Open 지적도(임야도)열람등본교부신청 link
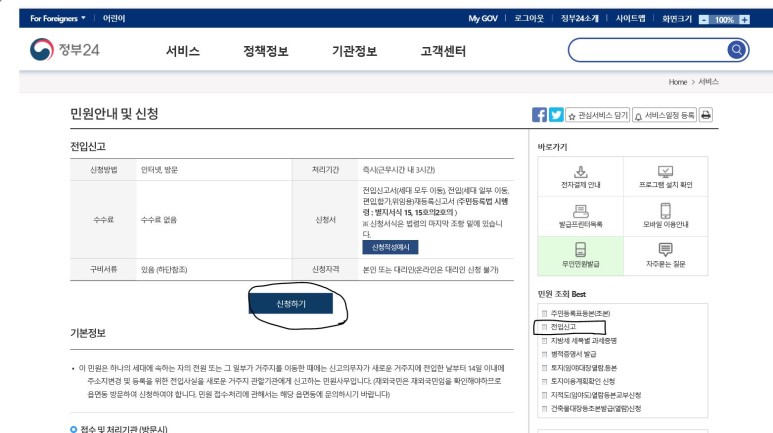Screen dimensions: 773x433 596,395
